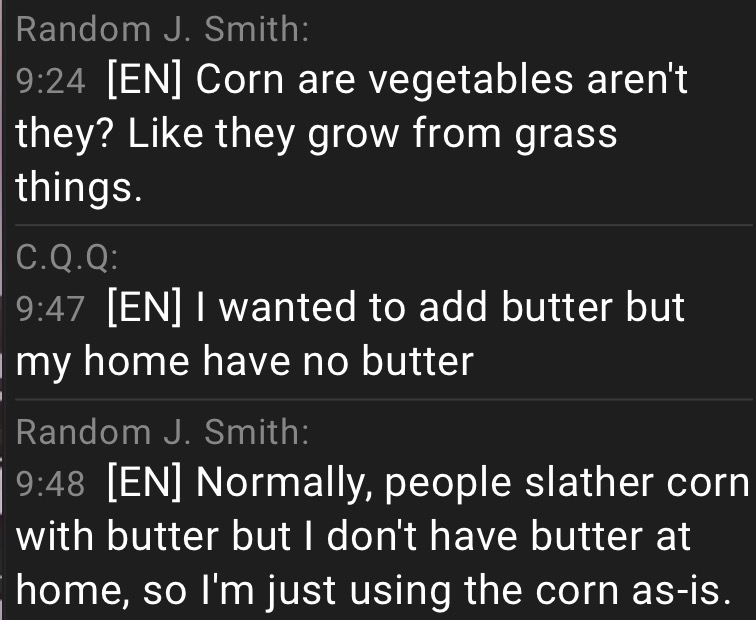This screenshot has width=756, height=620.
Task: Click the [EN] tag in the corn vegetables message
Action: 144,80
